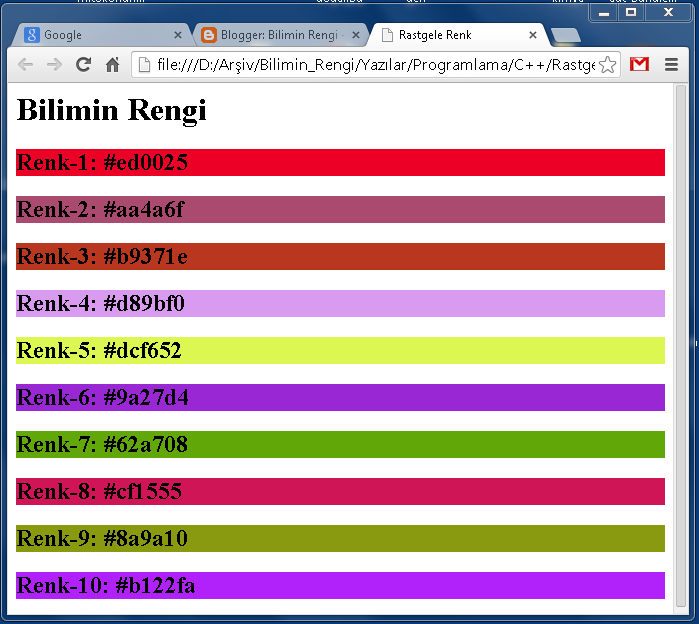This screenshot has width=699, height=624.
Task: Click the yellow Renk-5 #dcf652 bar
Action: [340, 350]
